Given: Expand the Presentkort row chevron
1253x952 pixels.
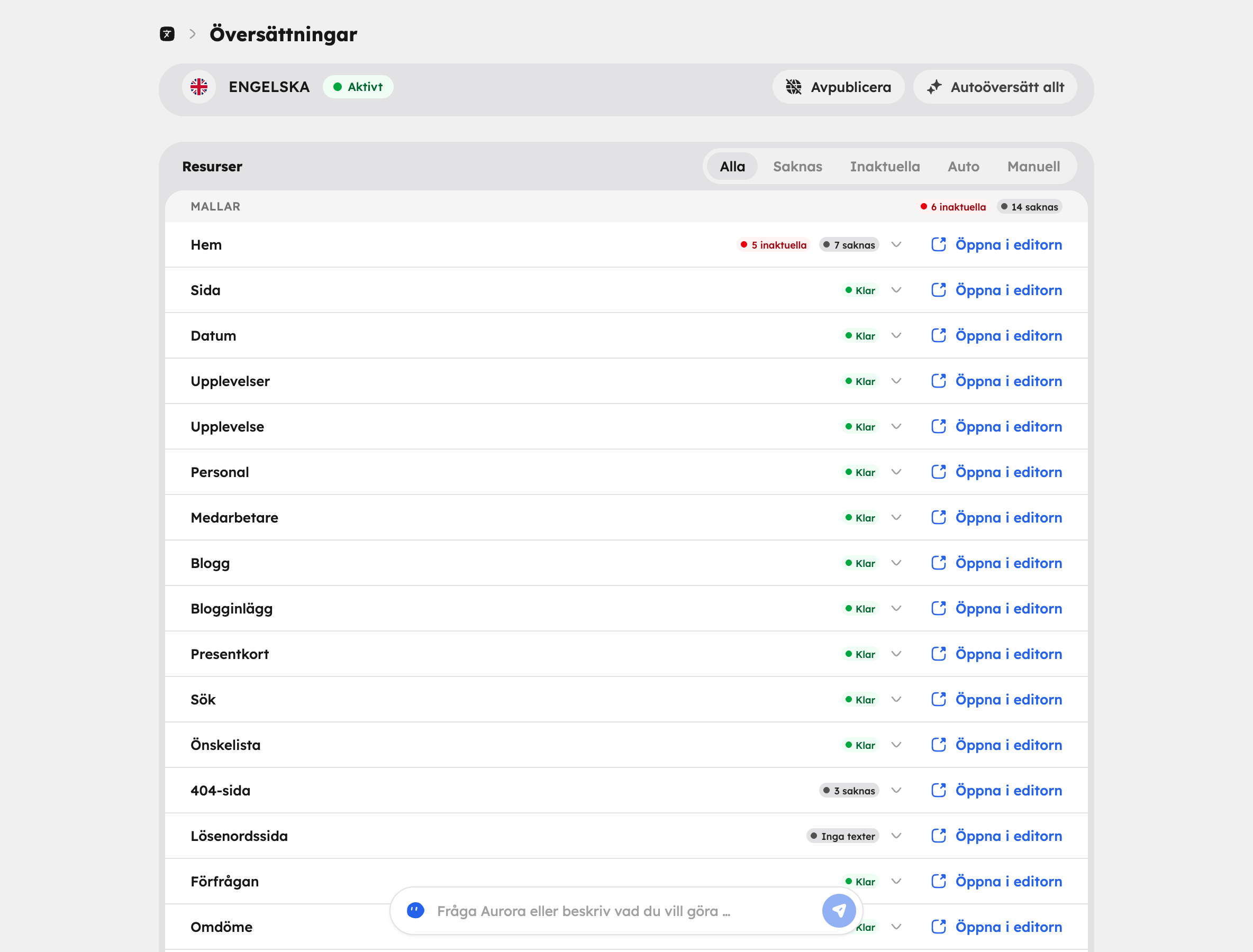Looking at the screenshot, I should [896, 654].
